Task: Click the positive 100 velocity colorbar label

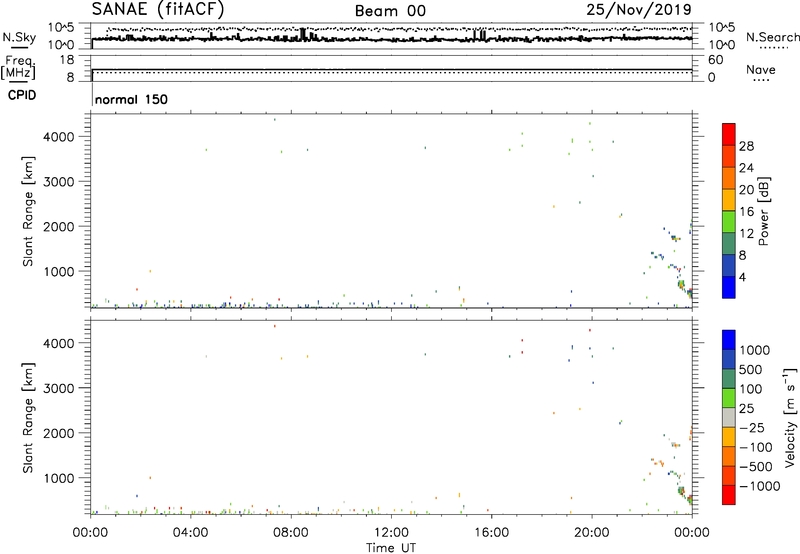Action: 751,389
